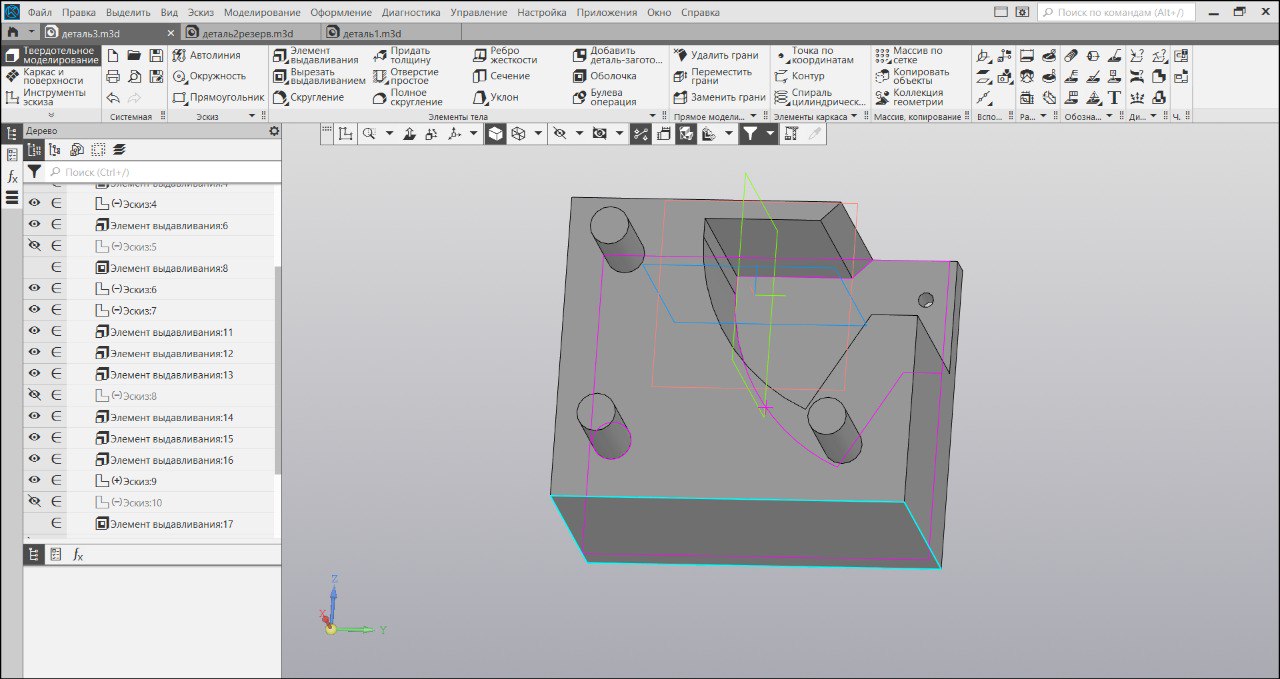Select Отверстие простое hole tool

(x=405, y=76)
